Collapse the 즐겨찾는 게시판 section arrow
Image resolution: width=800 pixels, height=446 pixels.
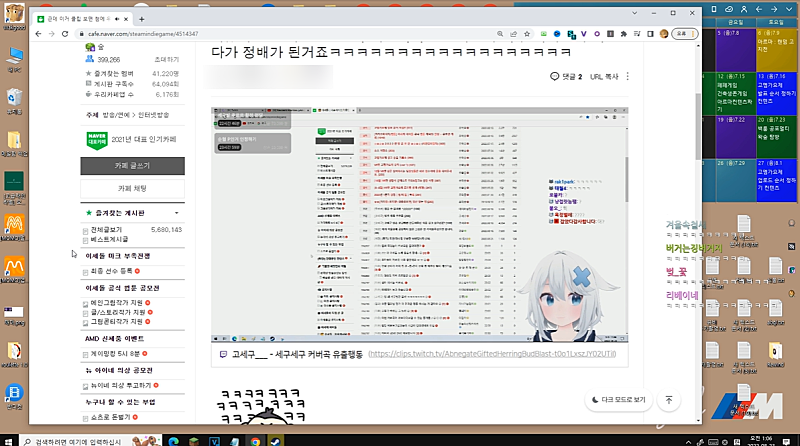coord(176,213)
